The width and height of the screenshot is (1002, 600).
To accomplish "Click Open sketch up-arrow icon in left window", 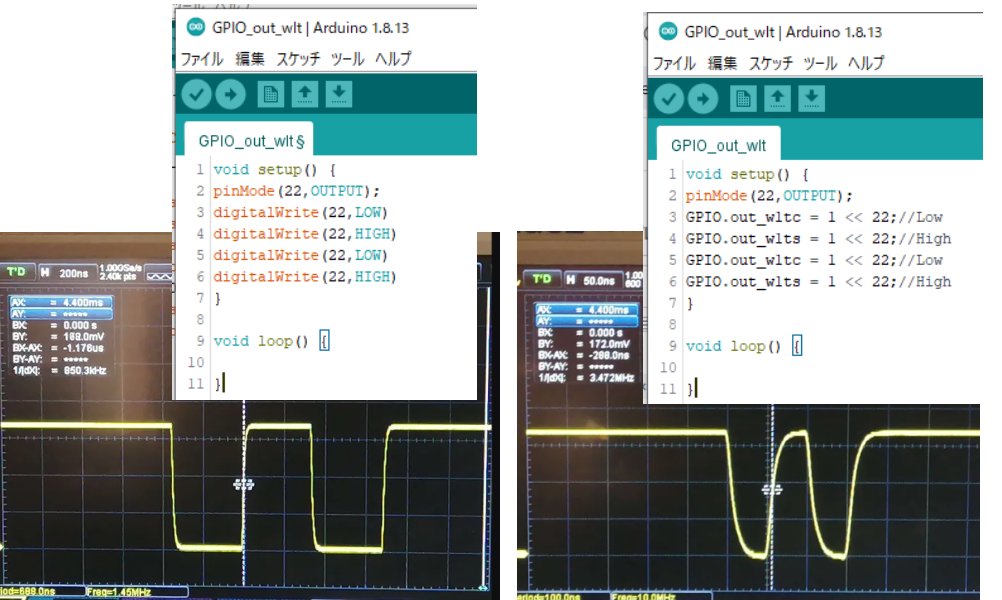I will point(305,95).
